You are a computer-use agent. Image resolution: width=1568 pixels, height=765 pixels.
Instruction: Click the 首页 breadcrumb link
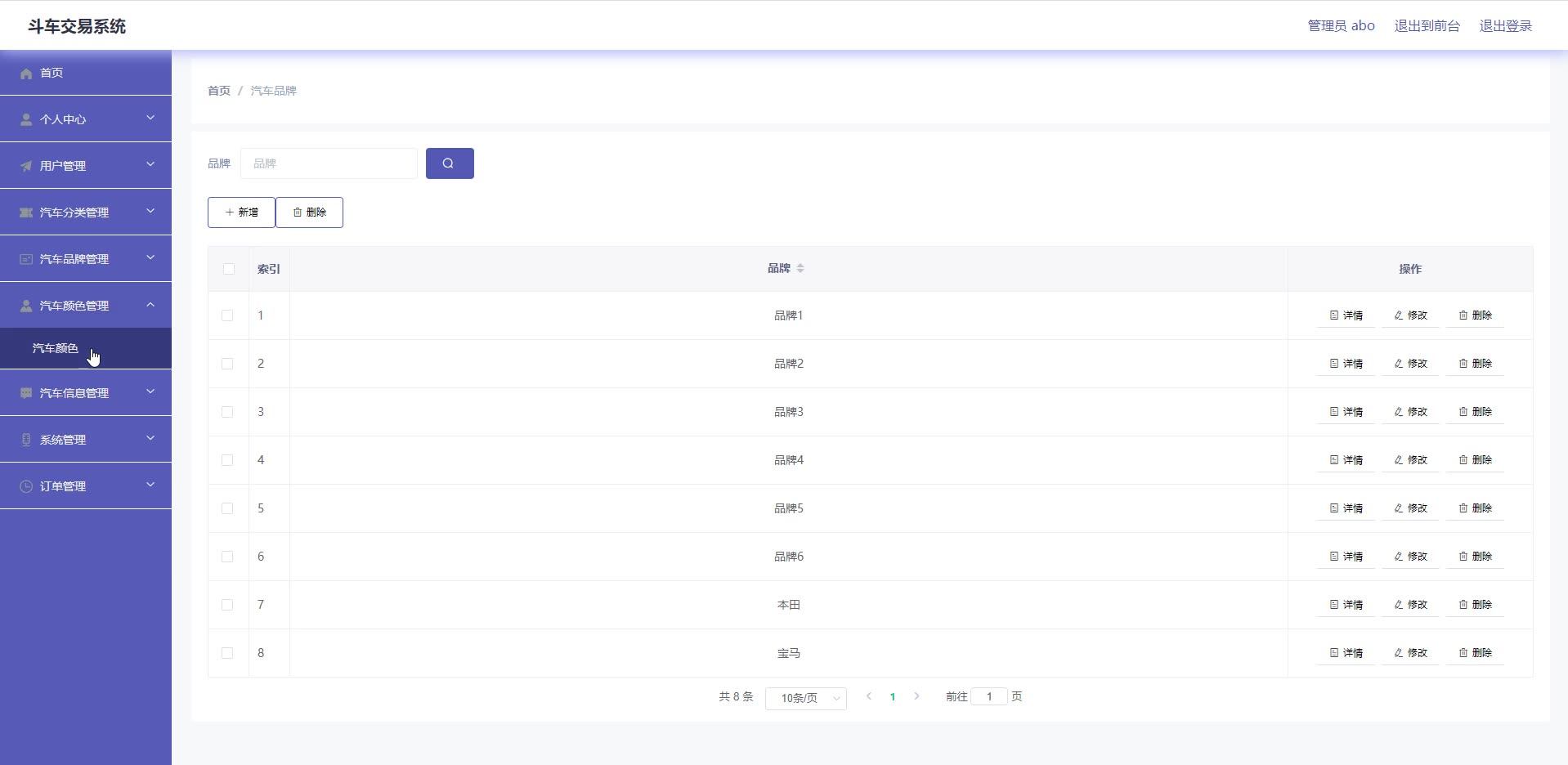[x=218, y=91]
